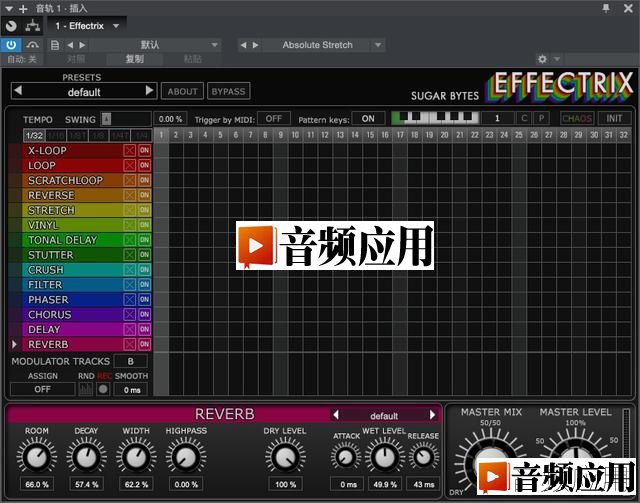This screenshot has width=640, height=503.
Task: Adjust the reverb DECAY knob
Action: 86,457
